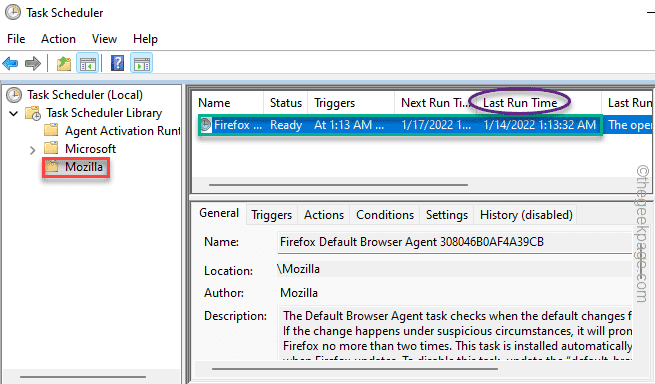This screenshot has height=384, width=655.
Task: Switch to the Triggers tab
Action: click(x=272, y=215)
